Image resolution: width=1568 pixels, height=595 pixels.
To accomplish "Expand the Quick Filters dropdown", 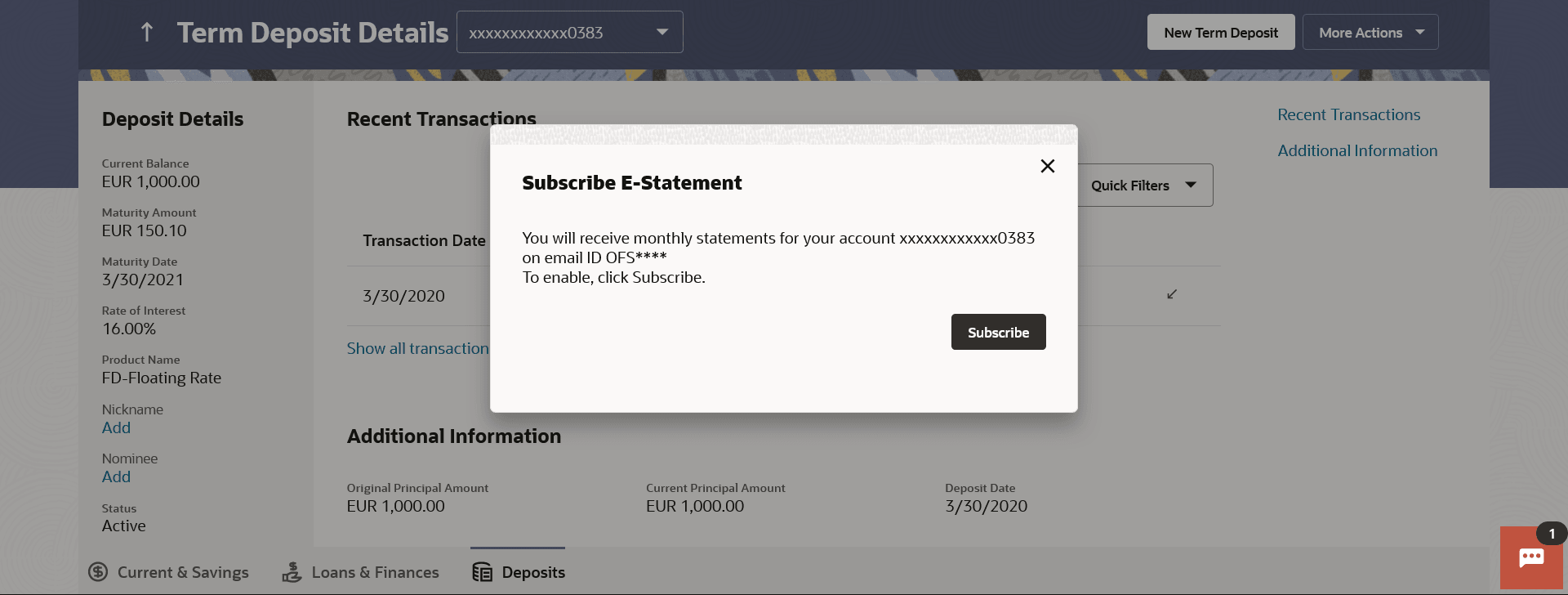I will (1145, 186).
